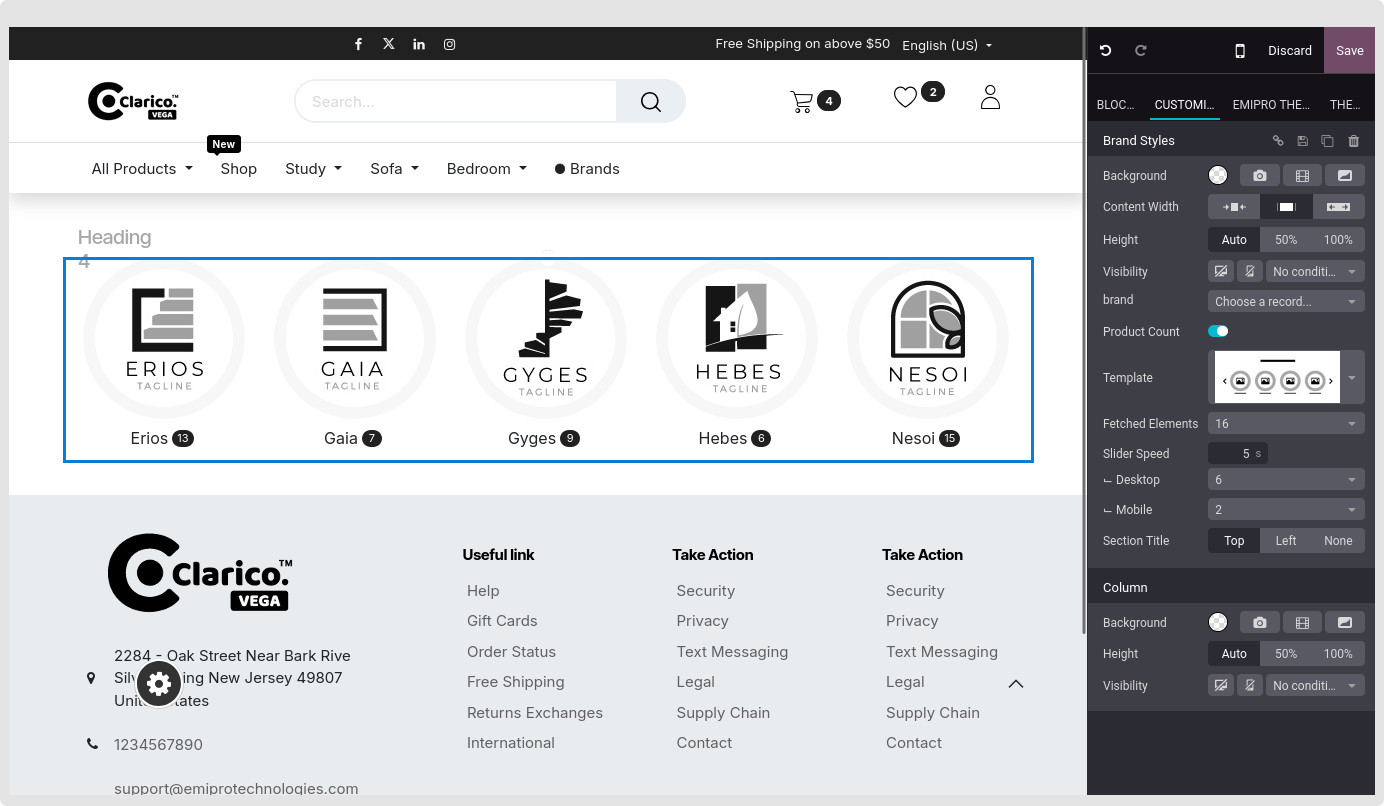This screenshot has height=806, width=1384.
Task: Open the X (Twitter) social icon
Action: coord(389,44)
